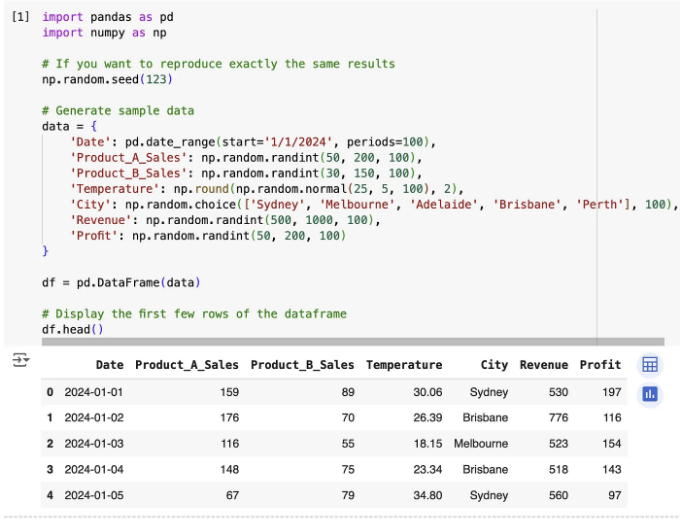Click row index 0 in the output table
The width and height of the screenshot is (680, 519).
coord(50,392)
